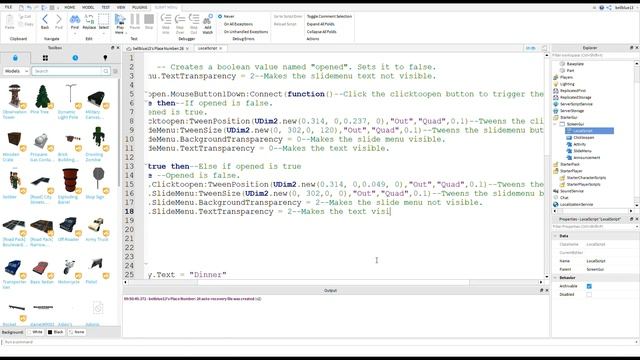Open the Play Here dropdown arrow
Viewport: 640px width, 360px height.
pyautogui.click(x=126, y=33)
